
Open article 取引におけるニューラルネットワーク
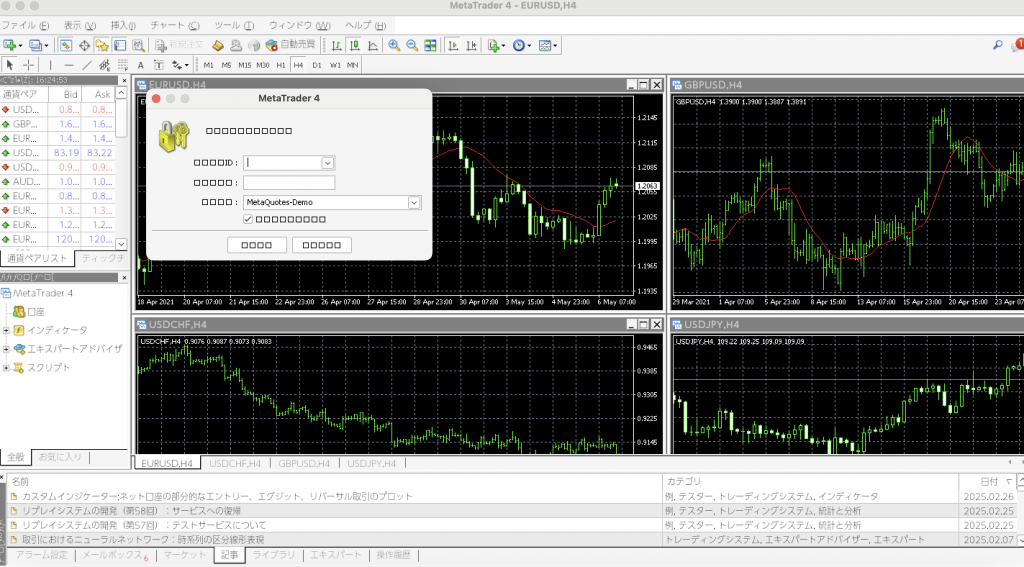coord(143,540)
